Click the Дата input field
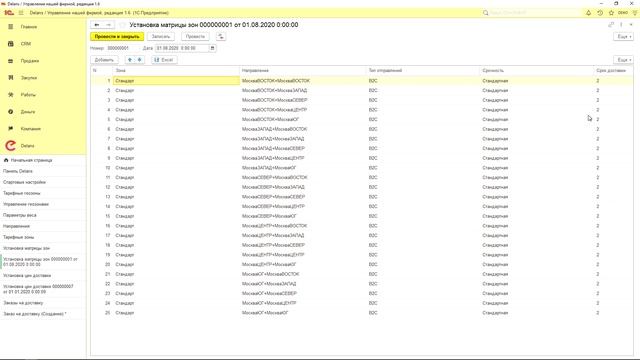640x360 pixels. 182,48
